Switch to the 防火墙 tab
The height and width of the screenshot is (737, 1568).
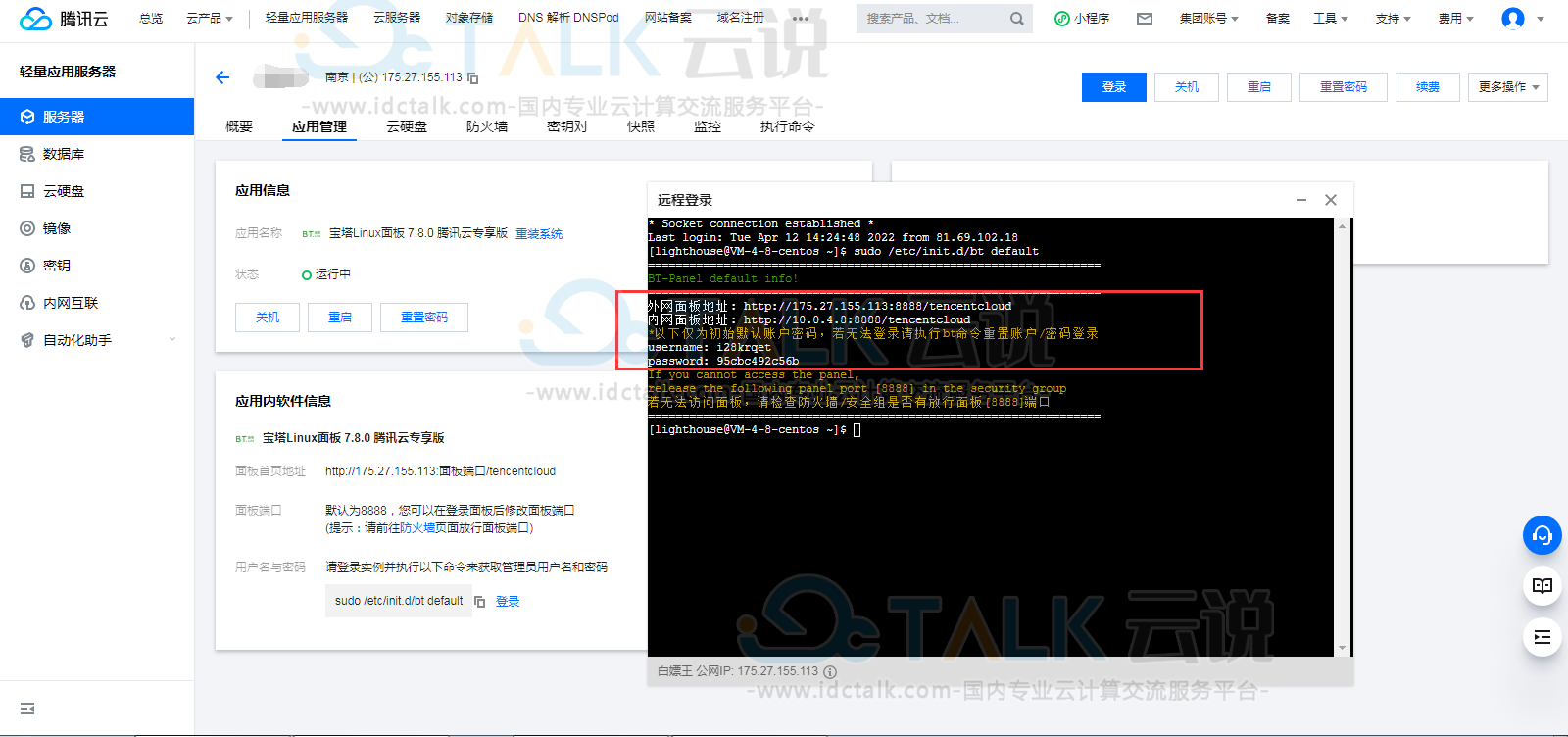[x=487, y=126]
